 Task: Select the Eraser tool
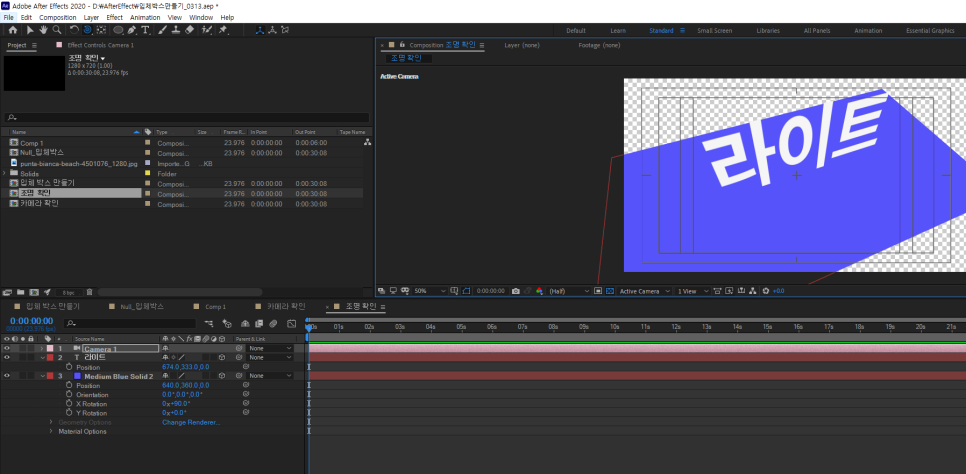[x=189, y=30]
